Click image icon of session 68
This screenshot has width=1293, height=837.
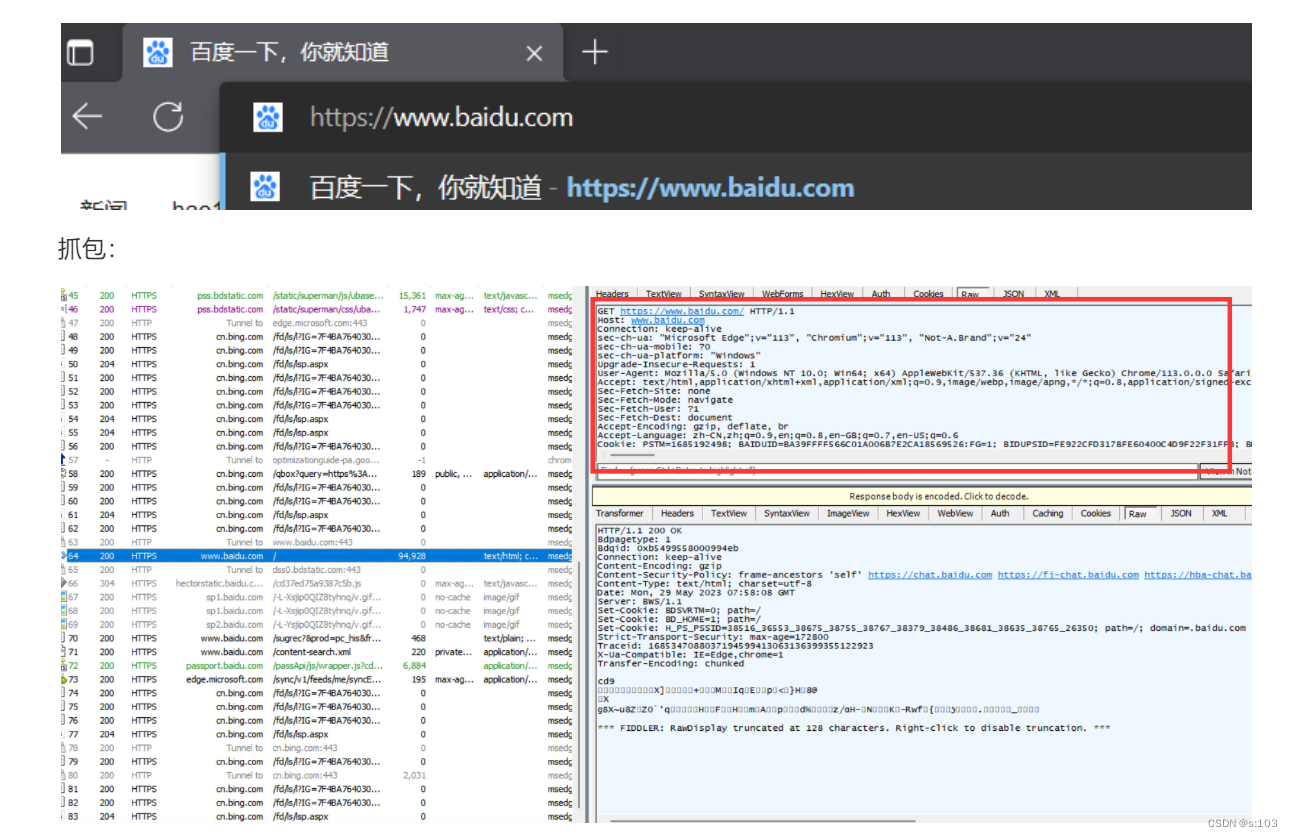click(x=65, y=611)
